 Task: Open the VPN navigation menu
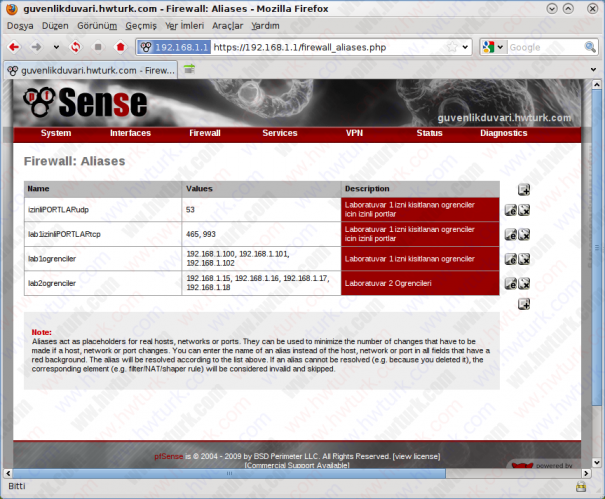[354, 133]
